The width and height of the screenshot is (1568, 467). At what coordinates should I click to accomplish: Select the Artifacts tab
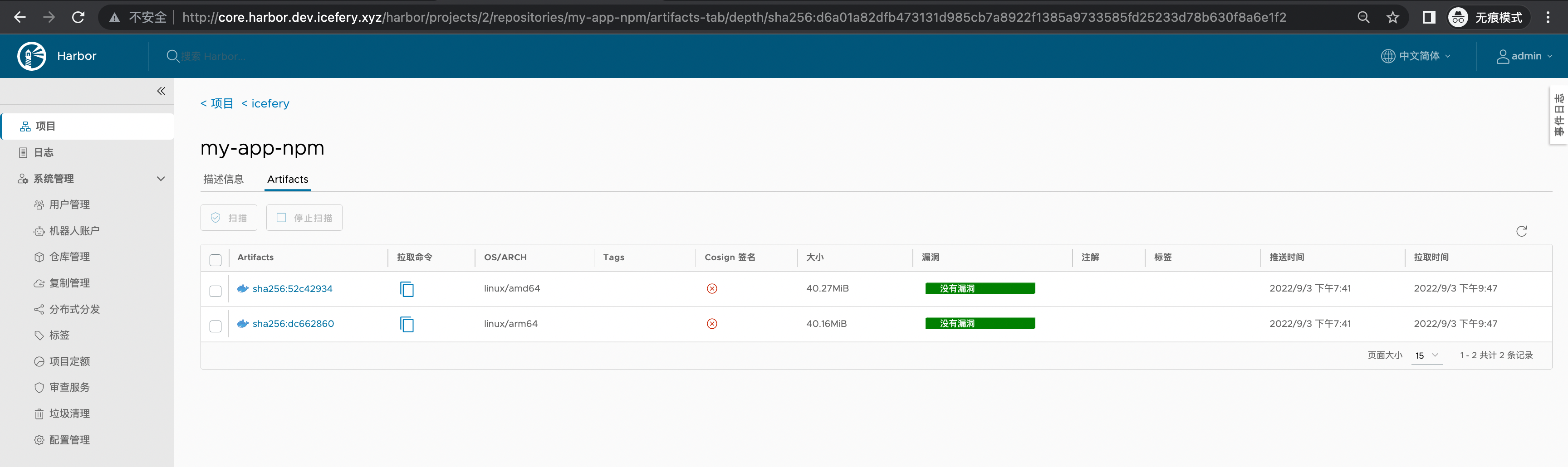coord(287,179)
